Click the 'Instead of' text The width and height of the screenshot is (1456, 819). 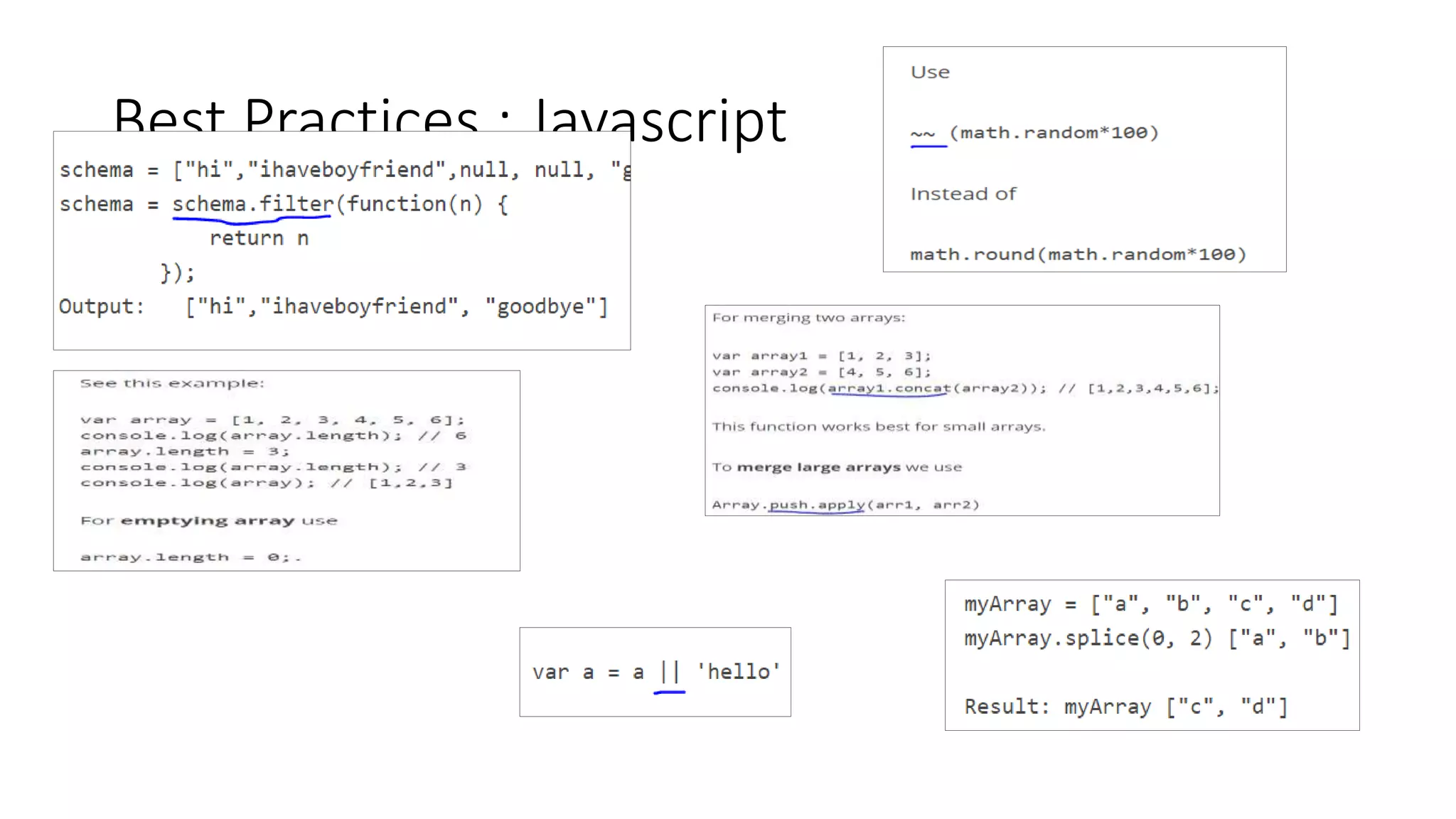(x=963, y=194)
